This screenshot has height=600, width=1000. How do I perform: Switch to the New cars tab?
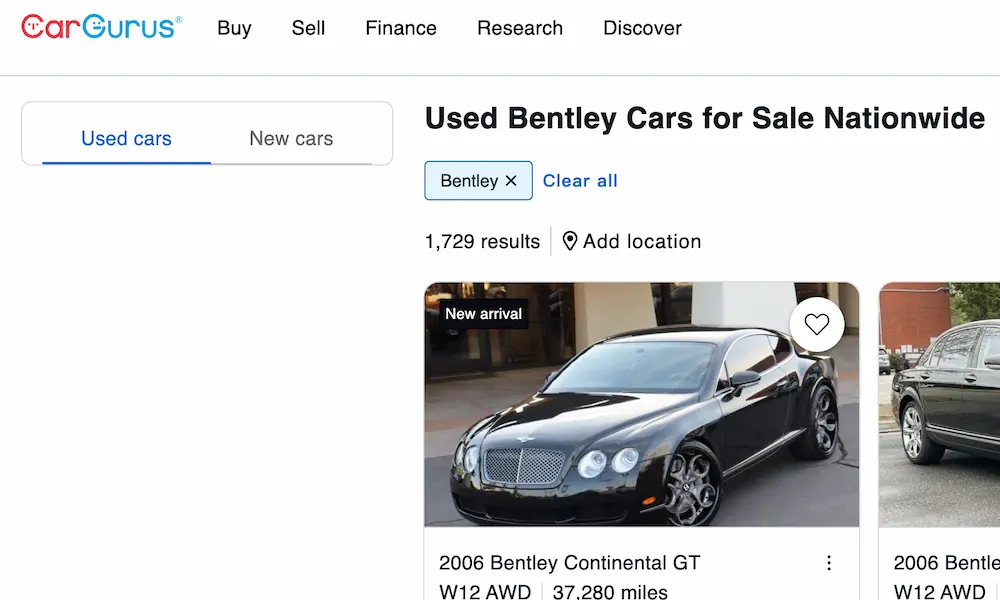pyautogui.click(x=290, y=138)
